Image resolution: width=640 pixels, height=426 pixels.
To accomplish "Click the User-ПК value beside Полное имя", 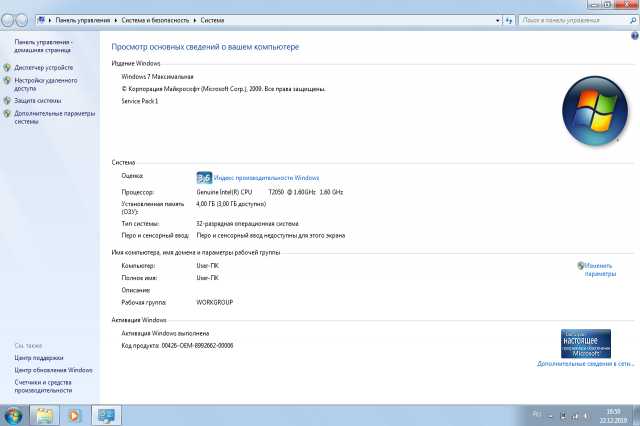I will pos(208,278).
